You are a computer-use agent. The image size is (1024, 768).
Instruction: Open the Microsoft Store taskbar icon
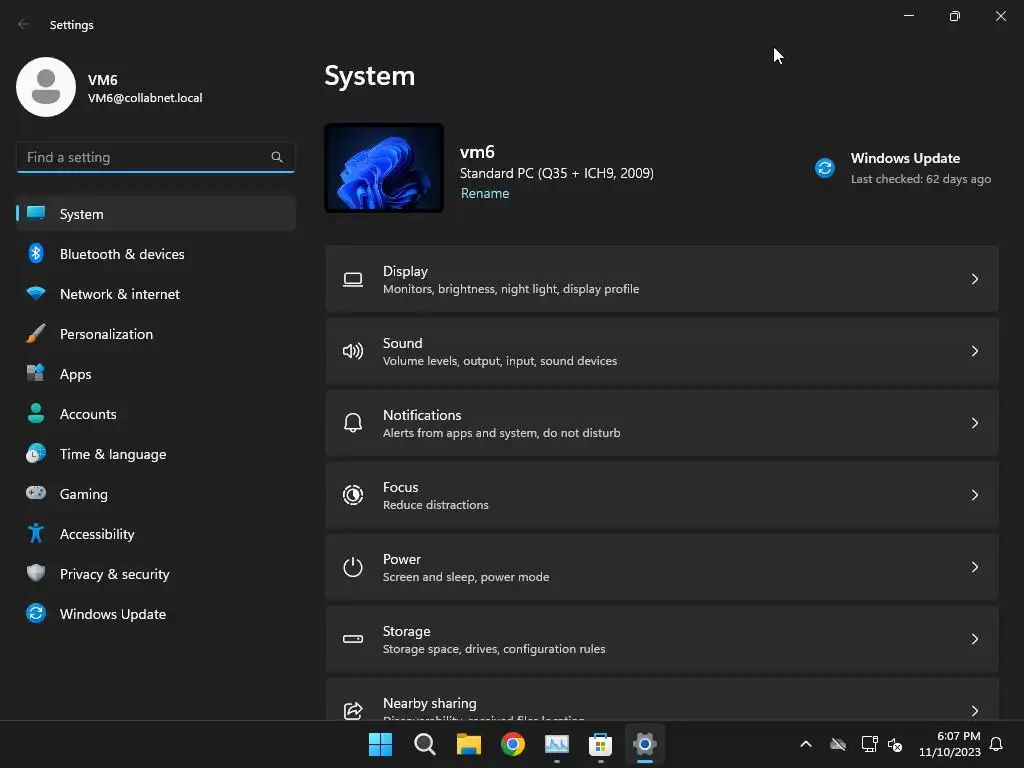point(600,744)
